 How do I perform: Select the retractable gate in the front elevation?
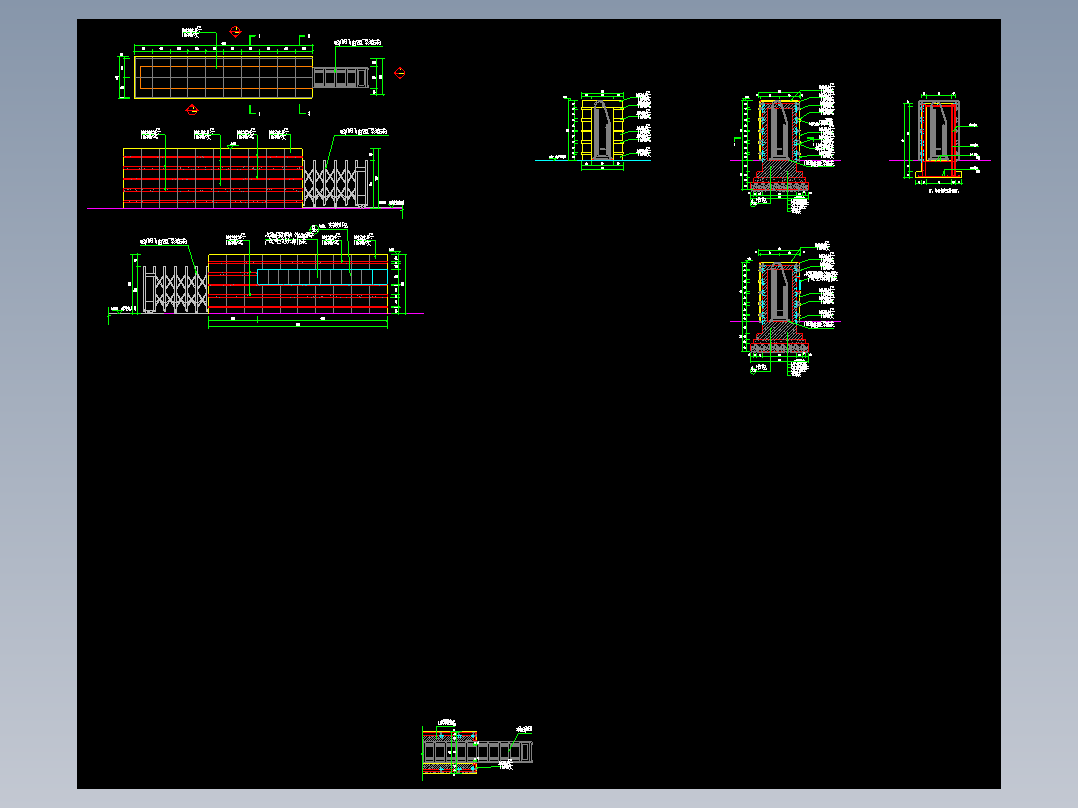coord(336,184)
